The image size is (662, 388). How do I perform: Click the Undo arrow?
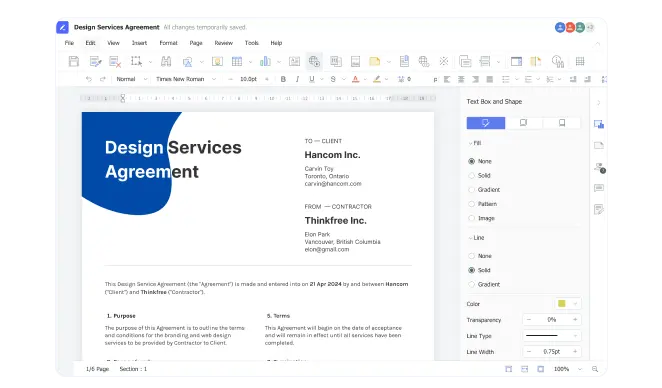click(89, 79)
